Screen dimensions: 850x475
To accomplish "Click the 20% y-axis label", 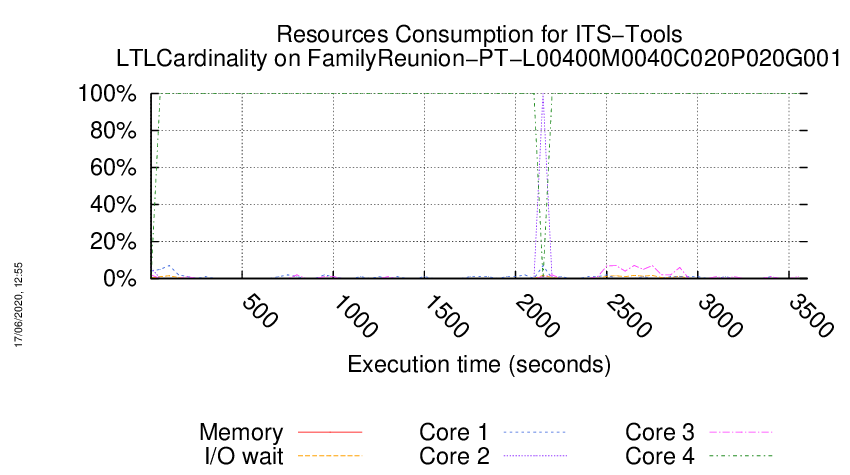I will coord(113,241).
